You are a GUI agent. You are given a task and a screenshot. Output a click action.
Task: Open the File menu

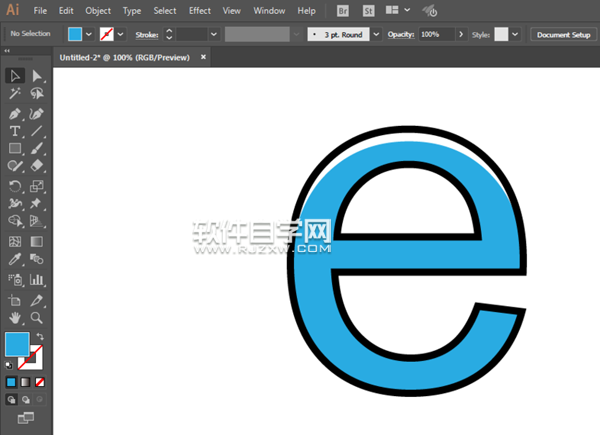[x=40, y=11]
